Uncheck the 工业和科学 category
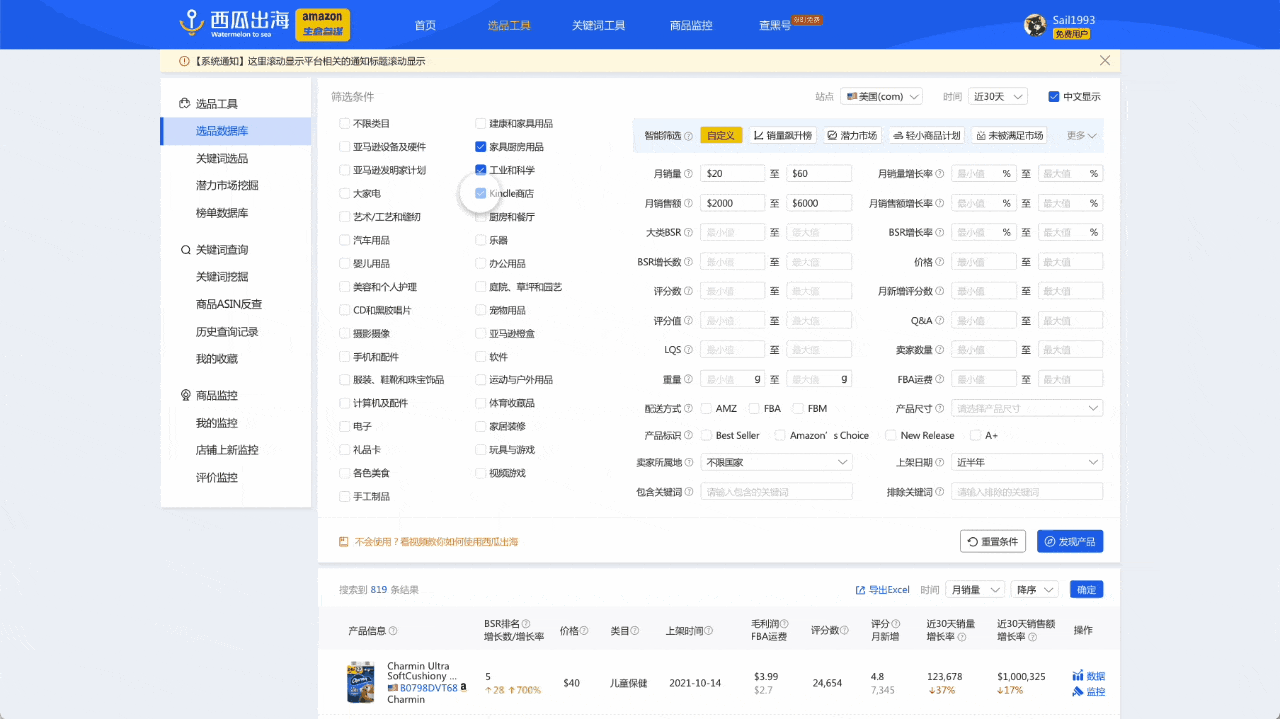The width and height of the screenshot is (1280, 719). click(x=481, y=170)
